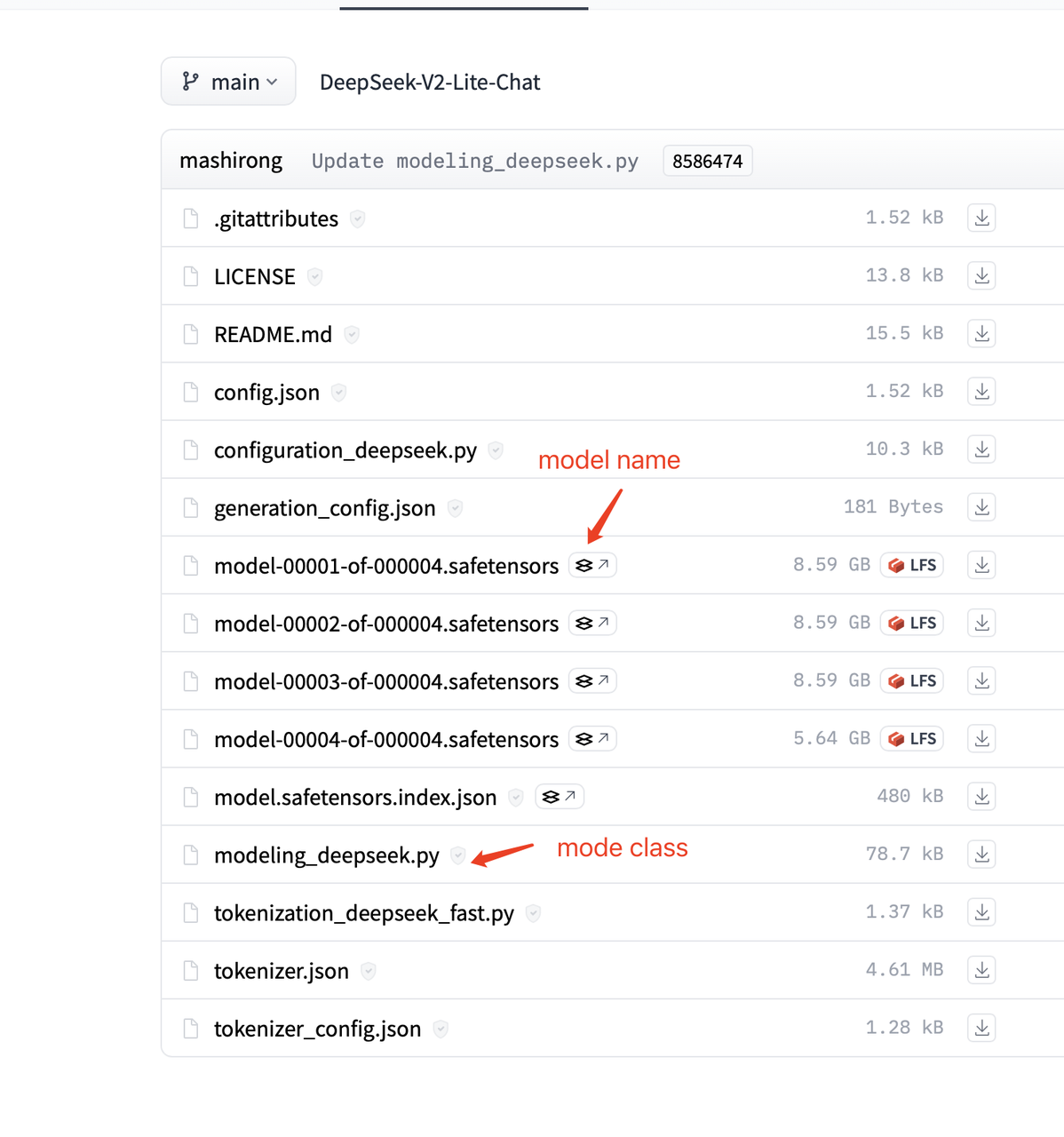
Task: Expand the chevron next to configuration_deepseek.py
Action: [495, 450]
